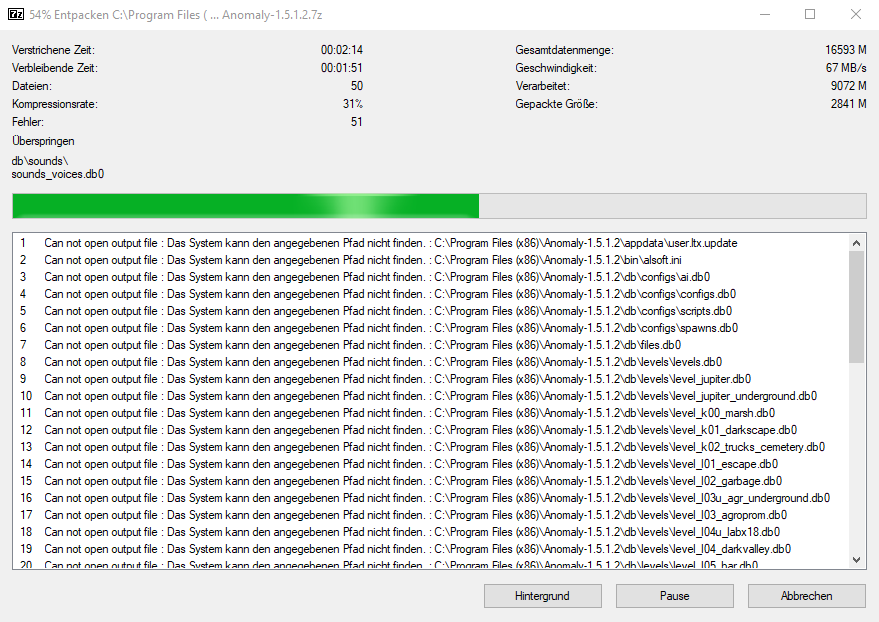Select error row 10 for level_jupiter_underground.db0
Image resolution: width=879 pixels, height=622 pixels.
click(431, 396)
